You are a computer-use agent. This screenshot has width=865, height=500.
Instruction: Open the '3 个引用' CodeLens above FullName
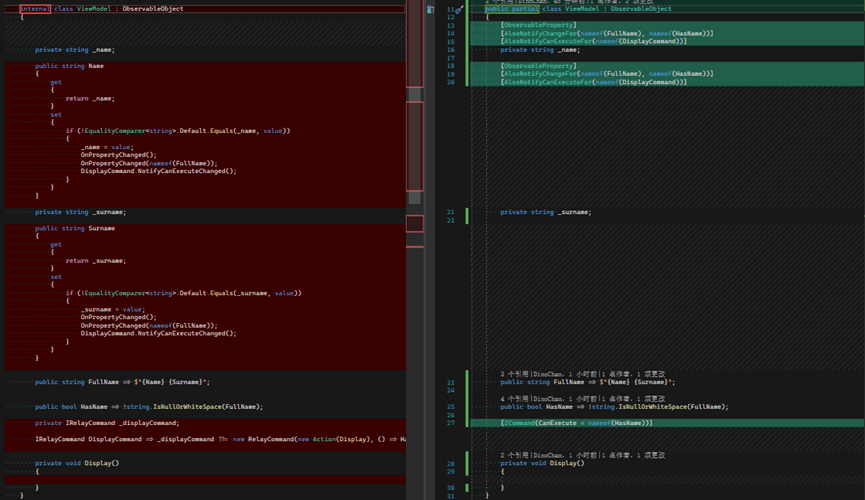pos(512,374)
